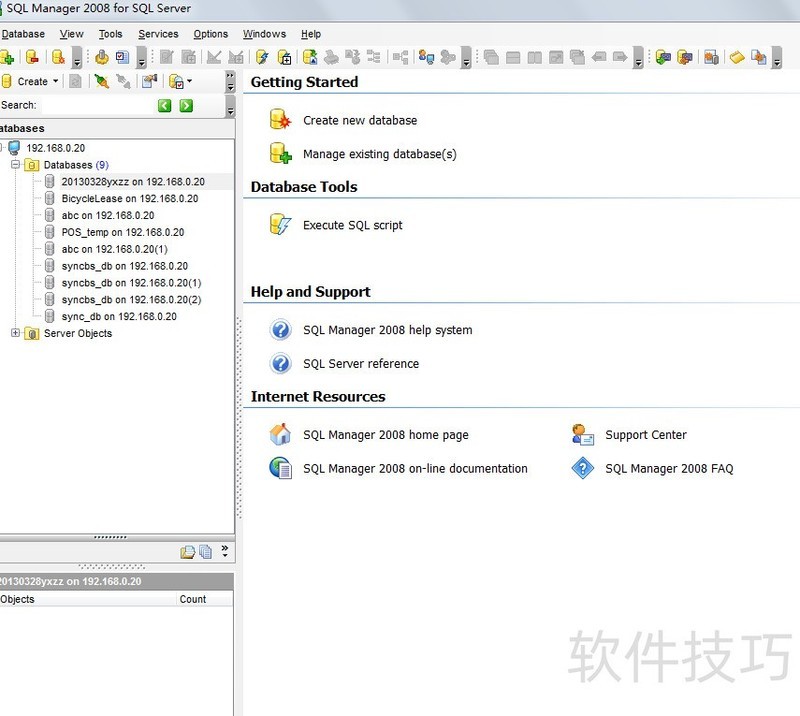The width and height of the screenshot is (800, 716).
Task: Click inside the Search input field
Action: click(x=95, y=104)
